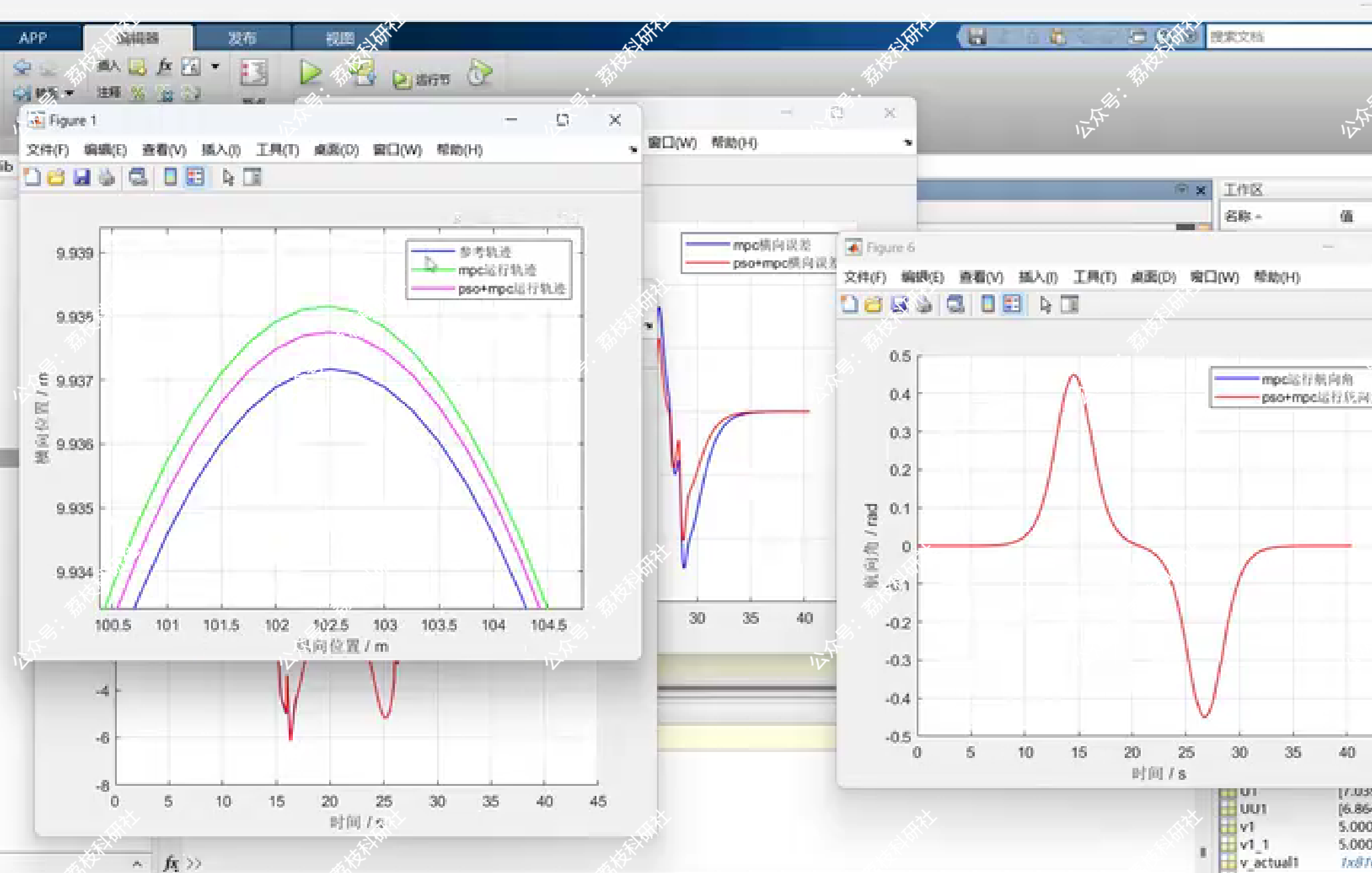
Task: Toggle Insert Legend in Figure 1 toolbar
Action: 195,177
